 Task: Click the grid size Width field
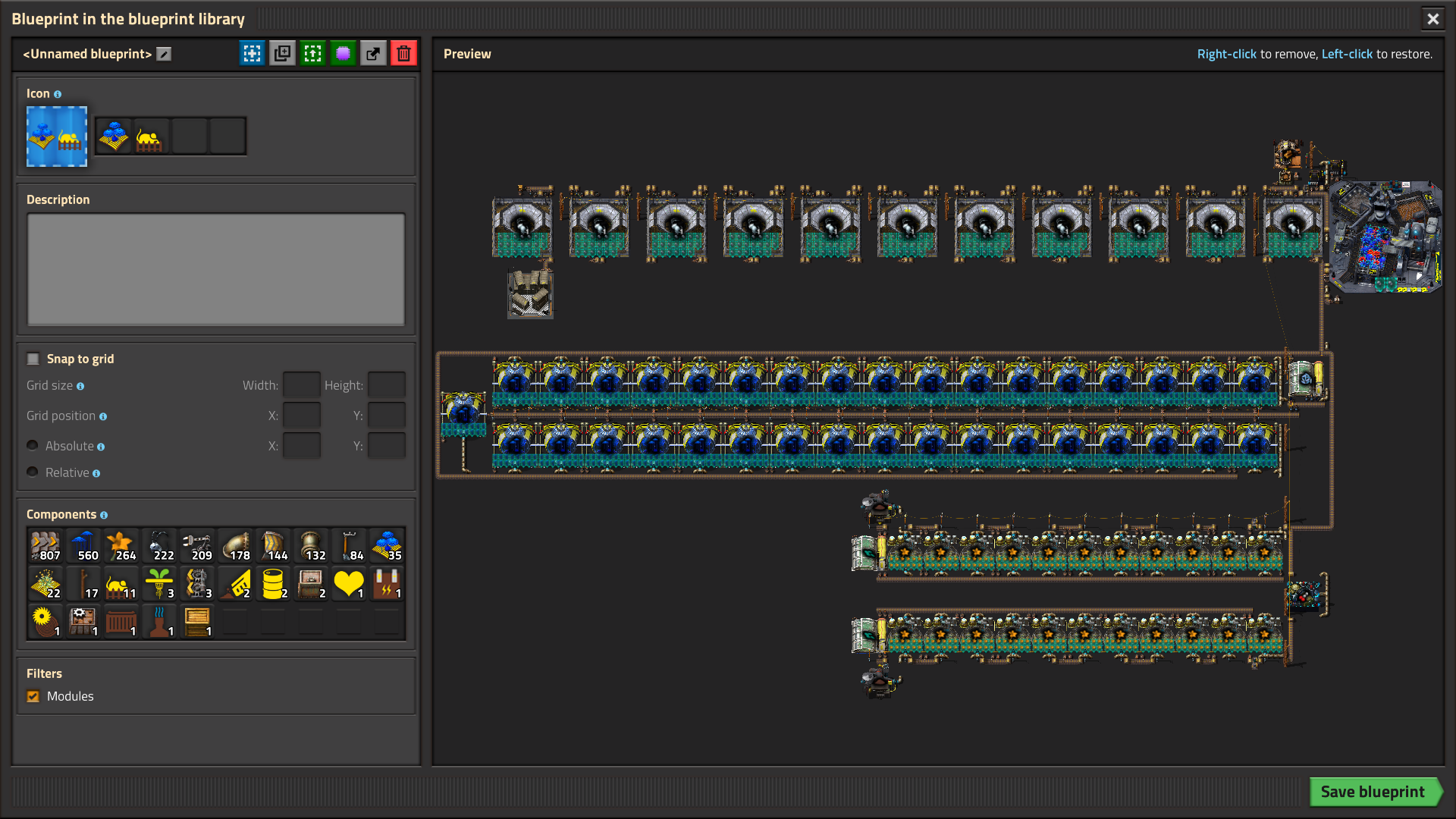tap(302, 385)
